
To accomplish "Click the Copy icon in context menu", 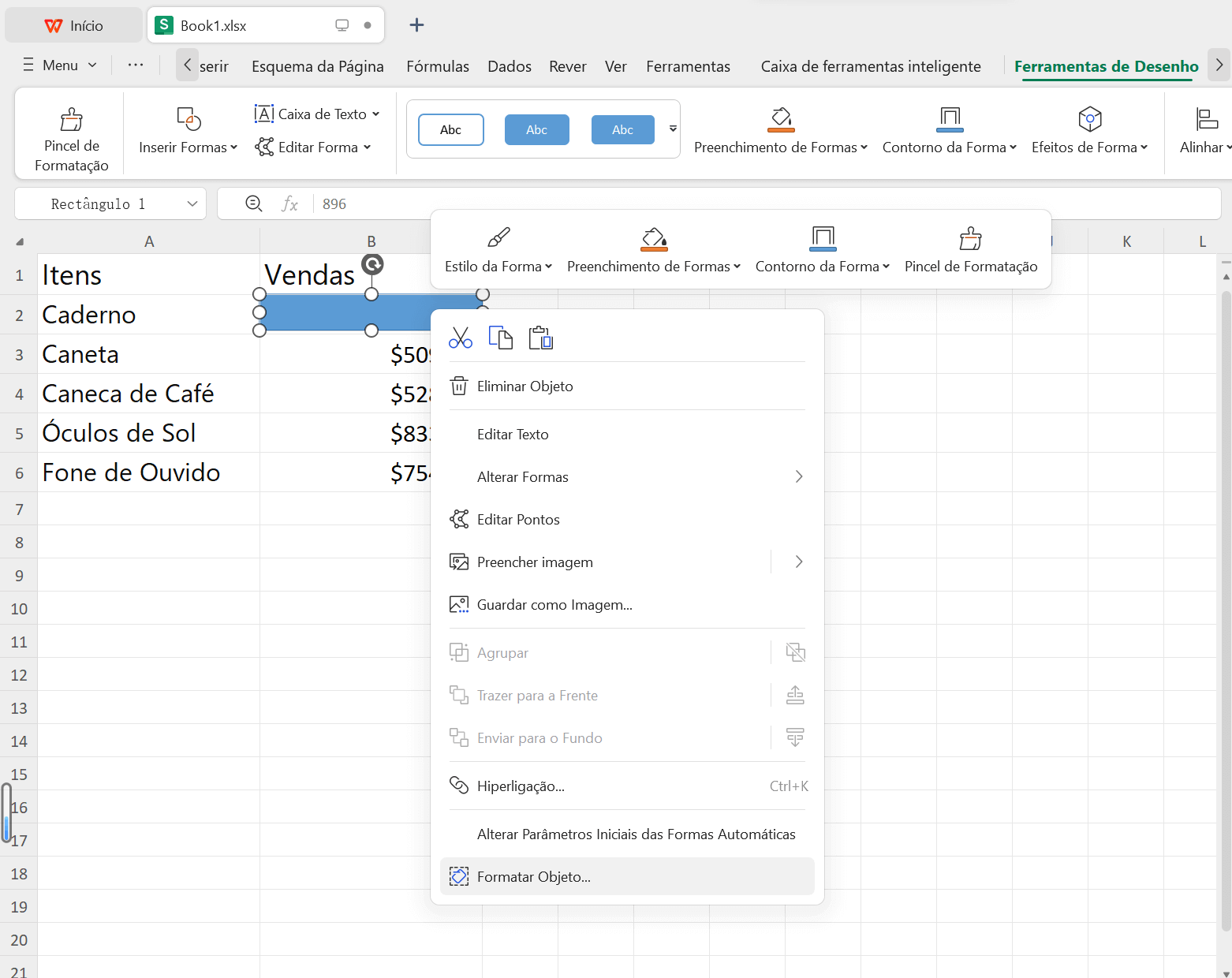I will coord(501,338).
